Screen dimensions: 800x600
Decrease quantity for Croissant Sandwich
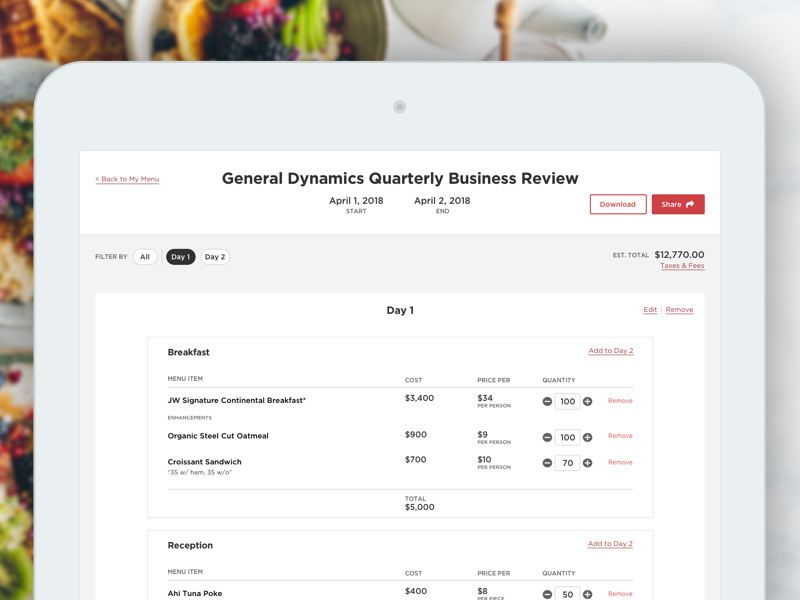pyautogui.click(x=547, y=463)
